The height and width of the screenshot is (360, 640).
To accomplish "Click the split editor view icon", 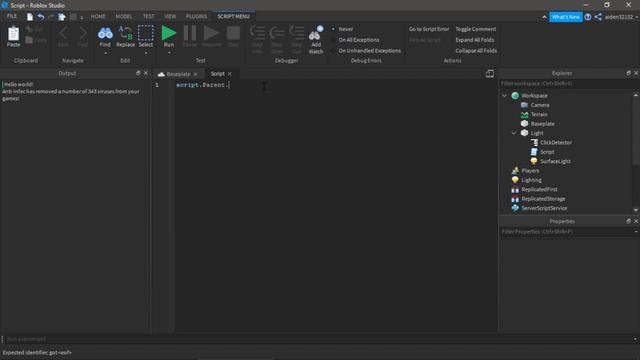I will [490, 73].
